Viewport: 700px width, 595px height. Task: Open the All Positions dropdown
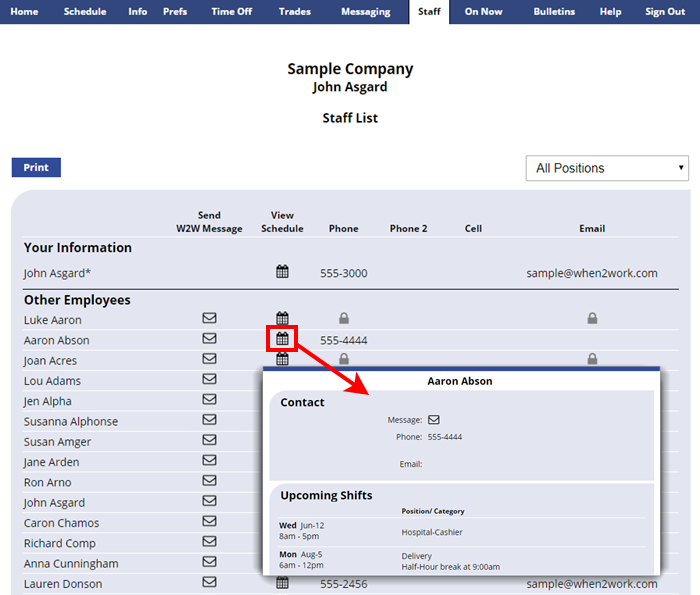(x=607, y=168)
